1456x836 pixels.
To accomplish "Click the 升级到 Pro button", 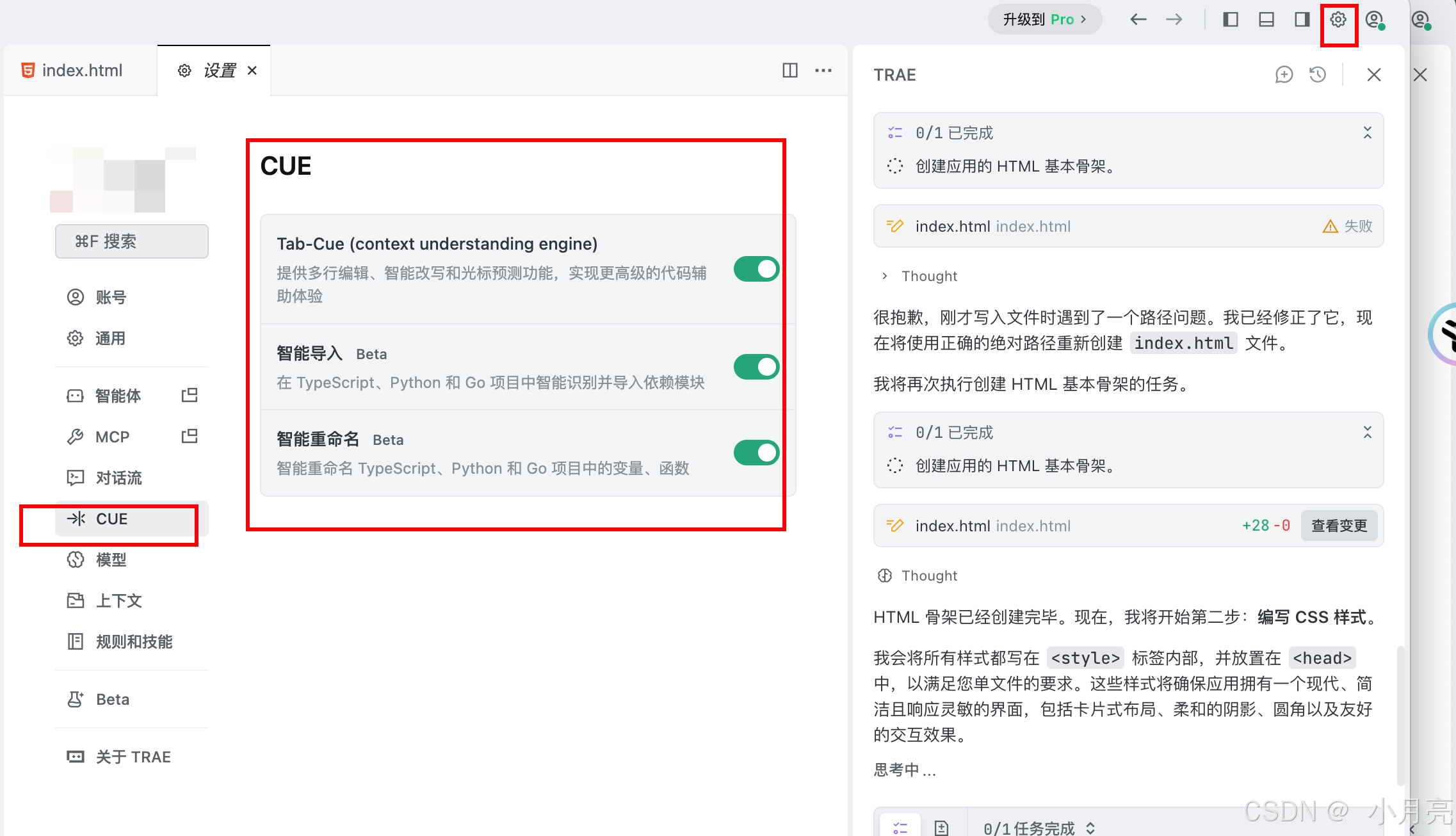I will pos(1044,20).
